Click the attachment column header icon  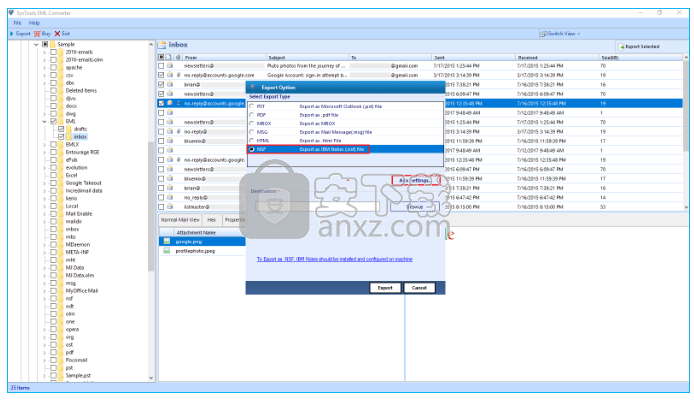[178, 58]
